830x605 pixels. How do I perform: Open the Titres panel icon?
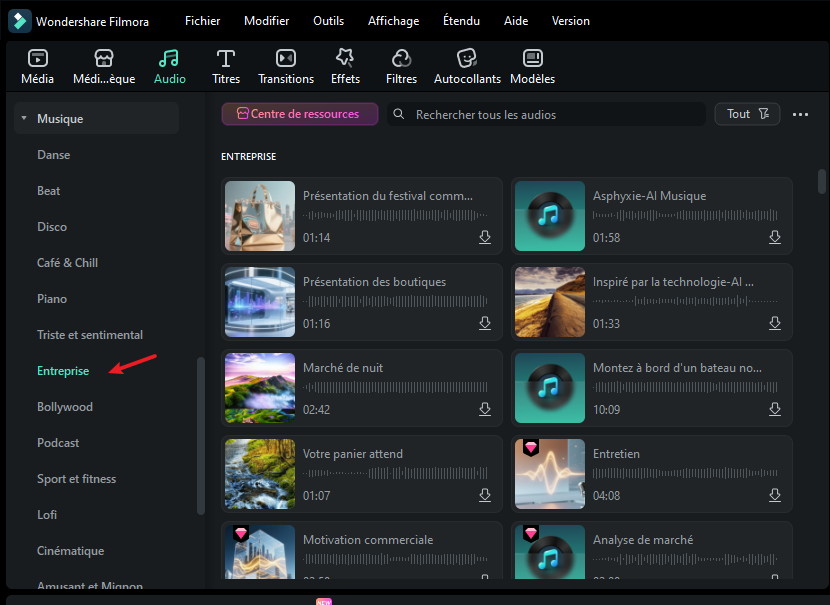click(226, 59)
